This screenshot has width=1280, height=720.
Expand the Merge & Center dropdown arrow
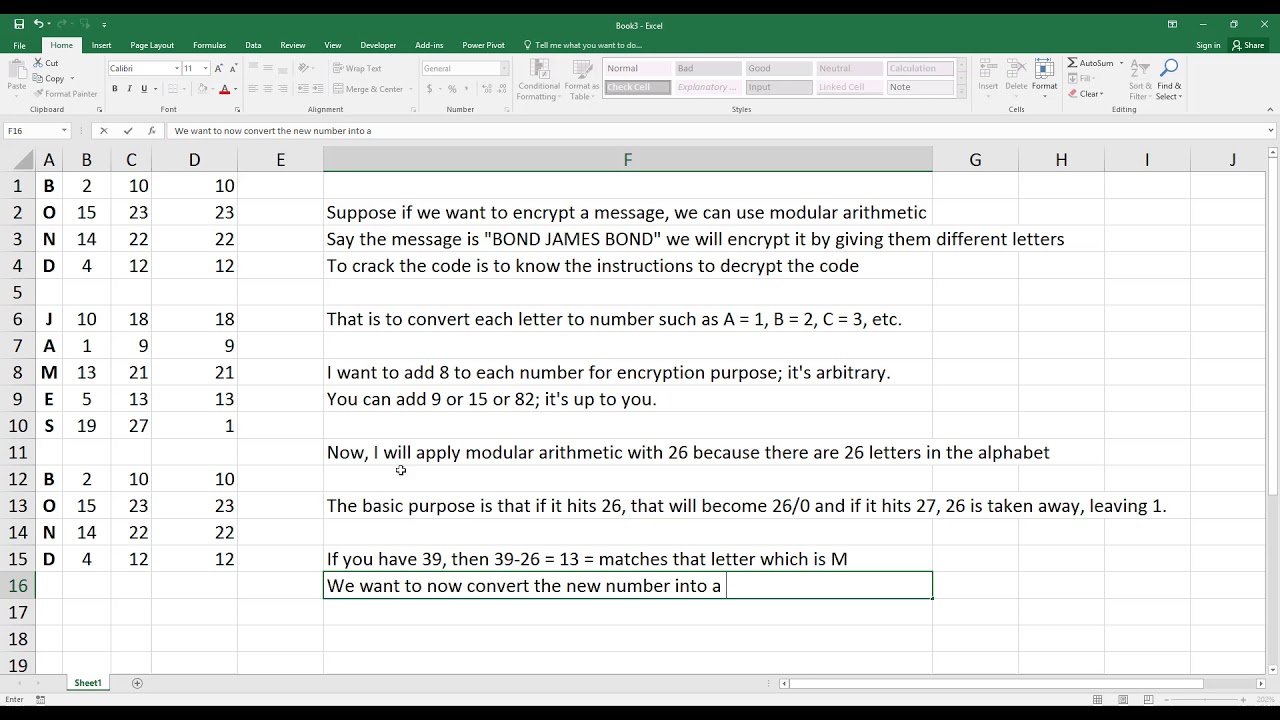tap(409, 89)
